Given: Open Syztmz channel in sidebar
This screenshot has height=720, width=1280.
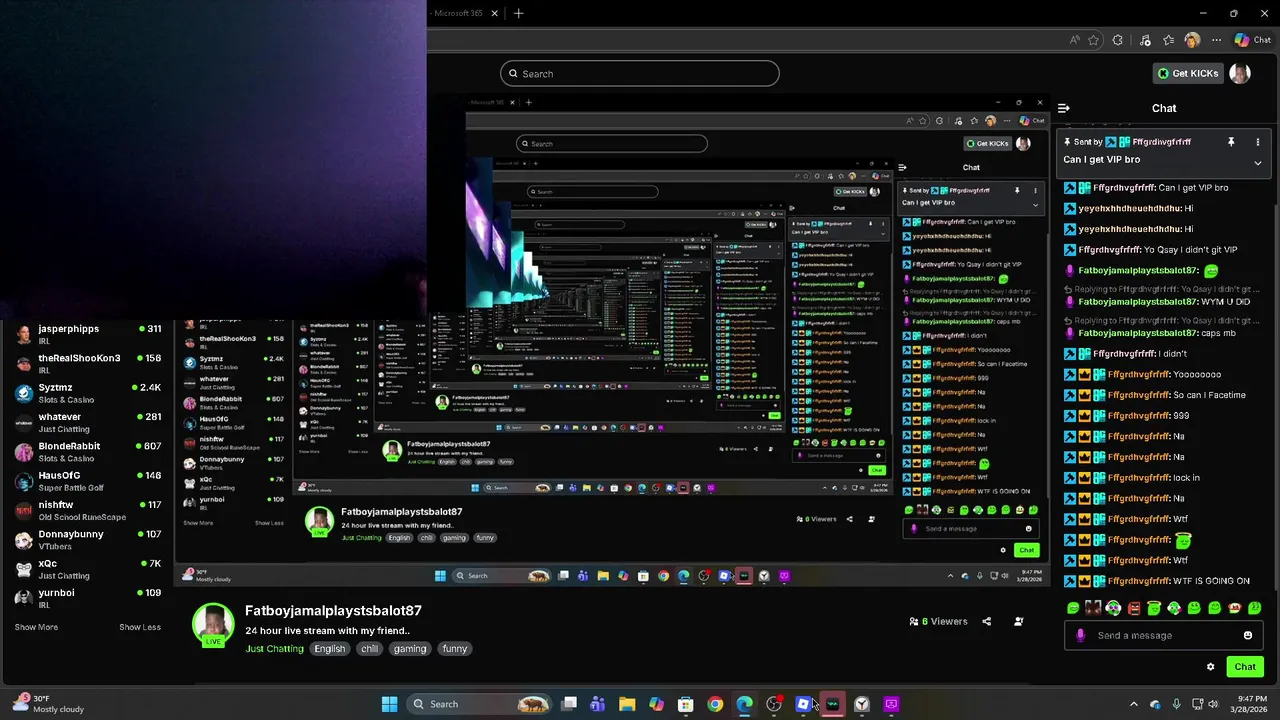Looking at the screenshot, I should (87, 392).
